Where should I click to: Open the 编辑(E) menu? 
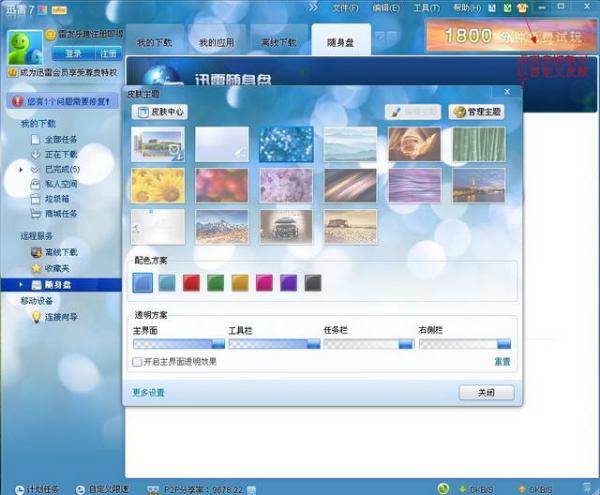[x=386, y=8]
